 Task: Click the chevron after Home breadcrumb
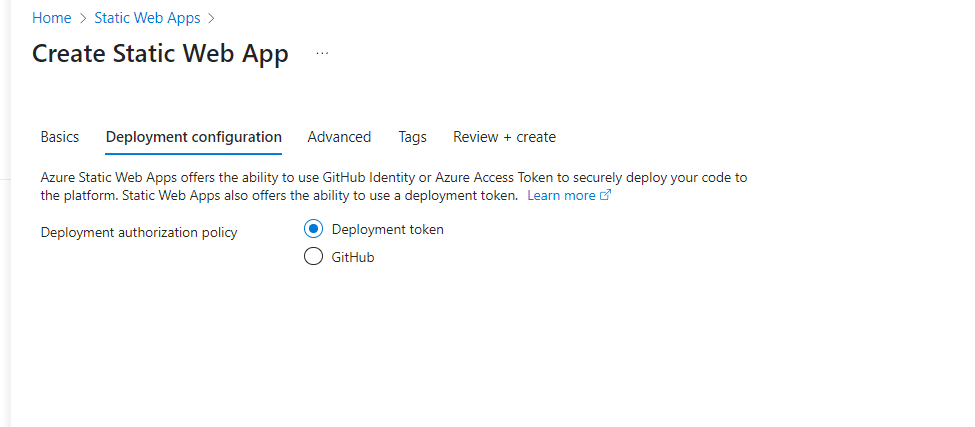tap(83, 18)
